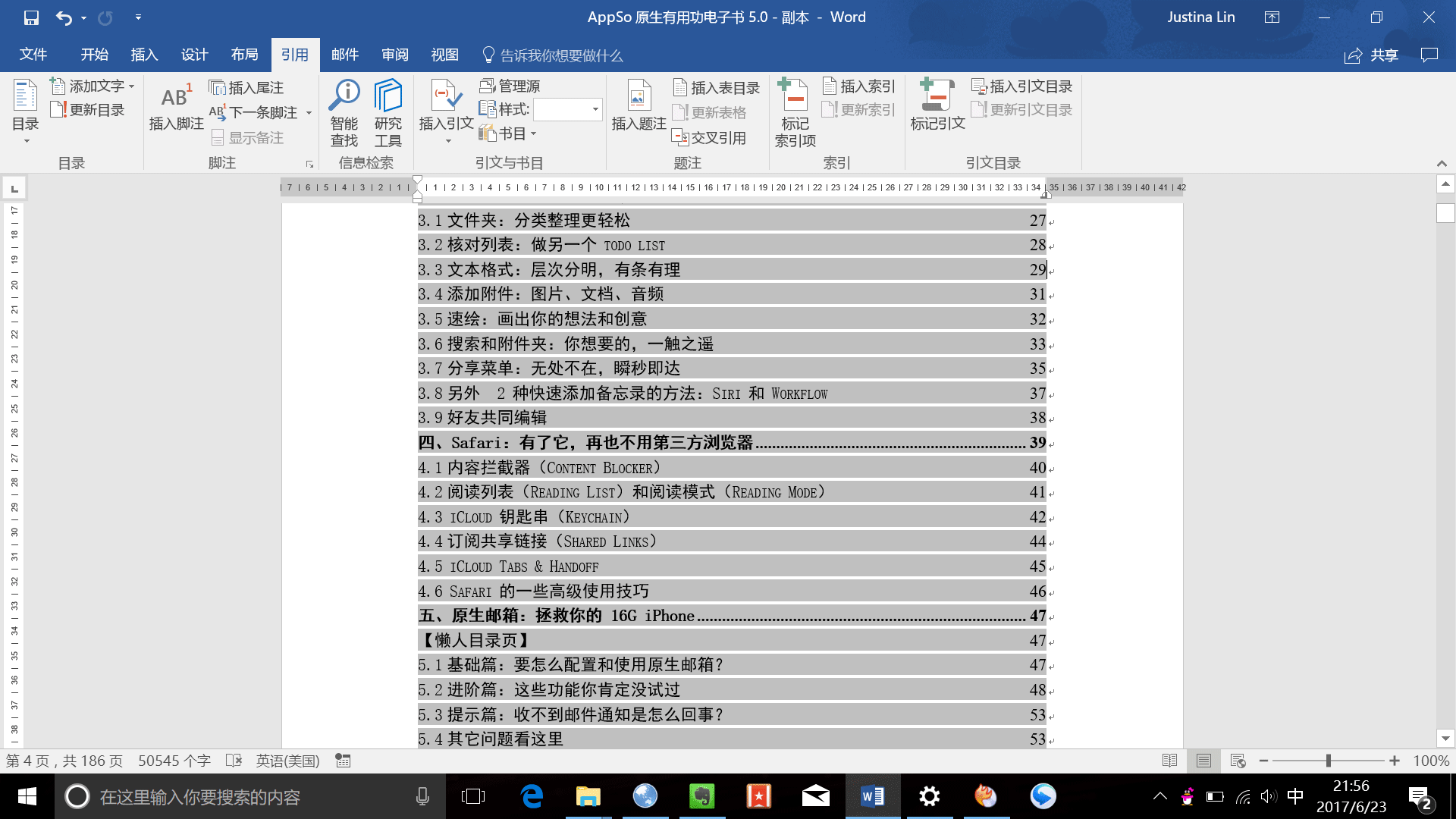Screen dimensions: 1456x819
Task: Click 更新目录 to update the TOC
Action: 87,110
